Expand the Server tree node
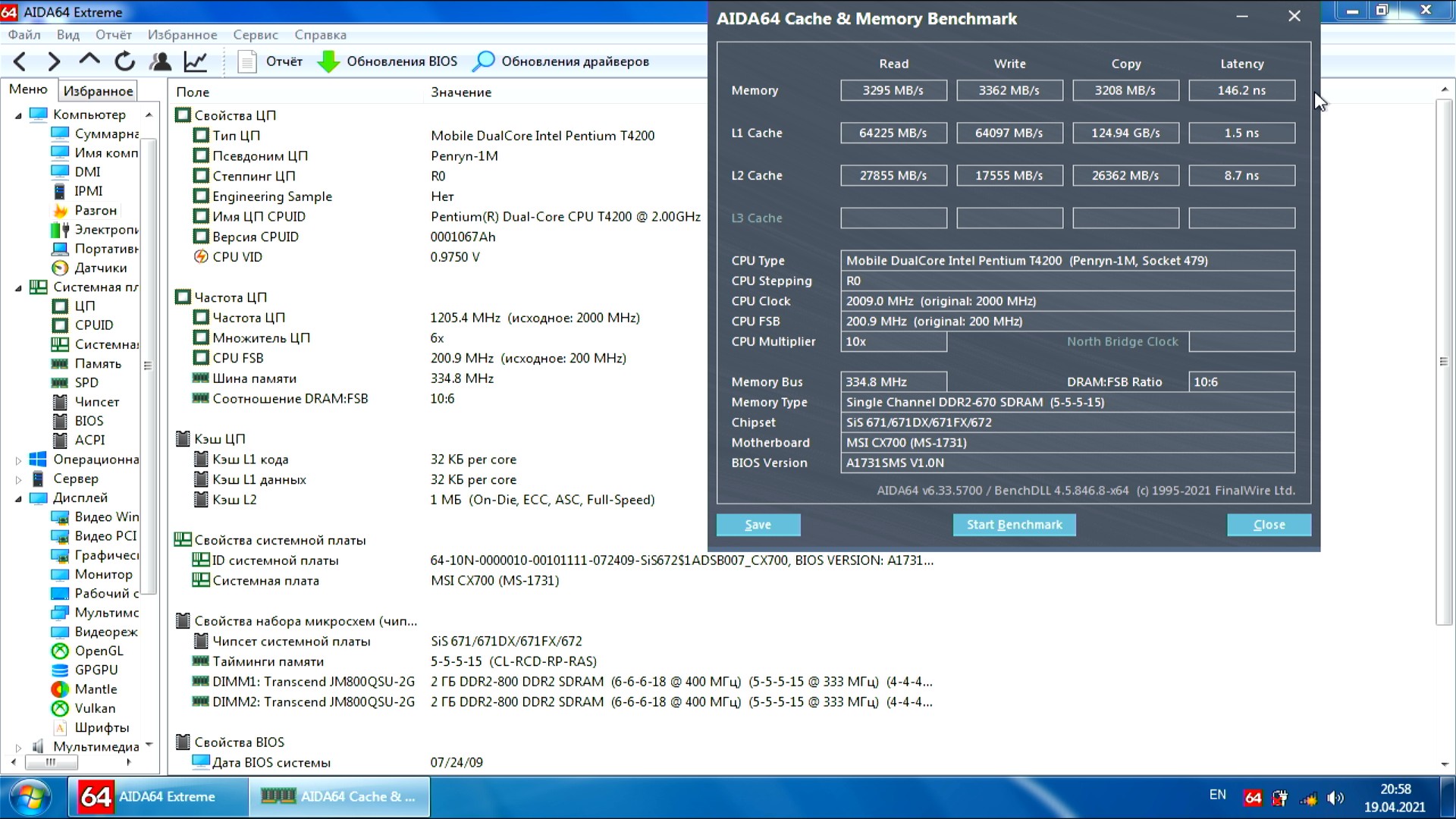Image resolution: width=1456 pixels, height=819 pixels. point(18,479)
